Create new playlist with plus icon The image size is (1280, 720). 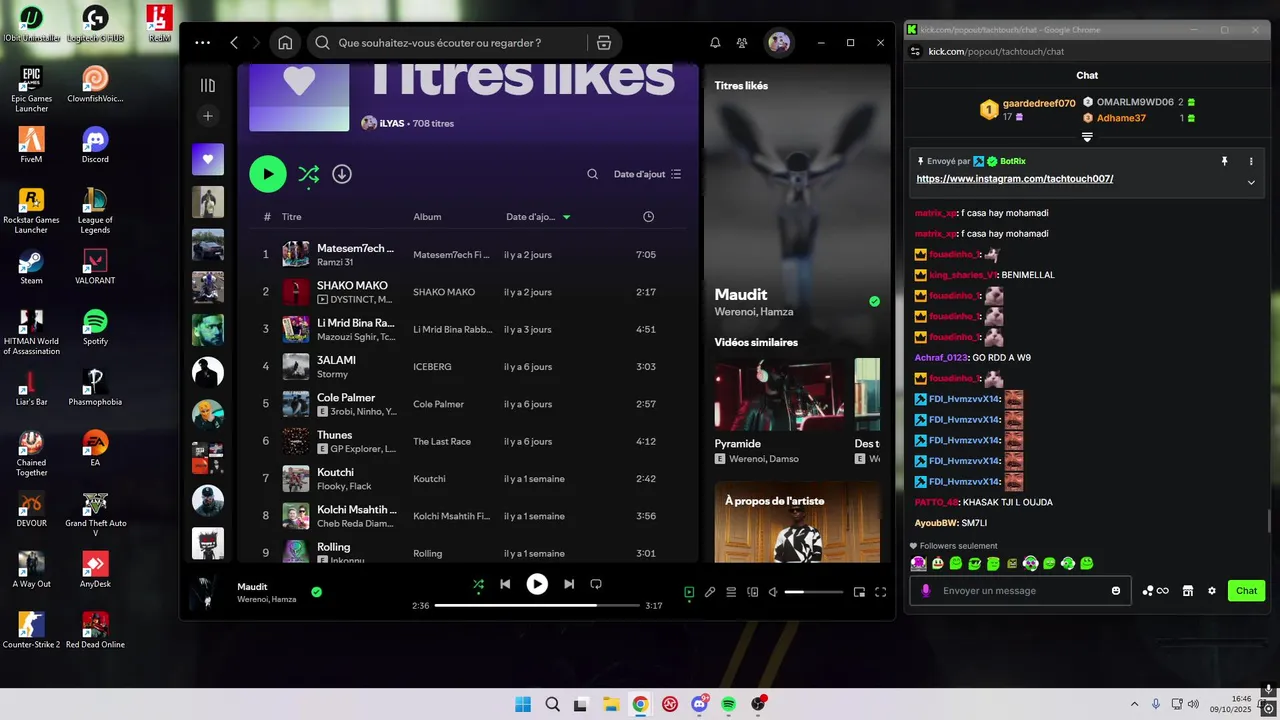[x=208, y=116]
